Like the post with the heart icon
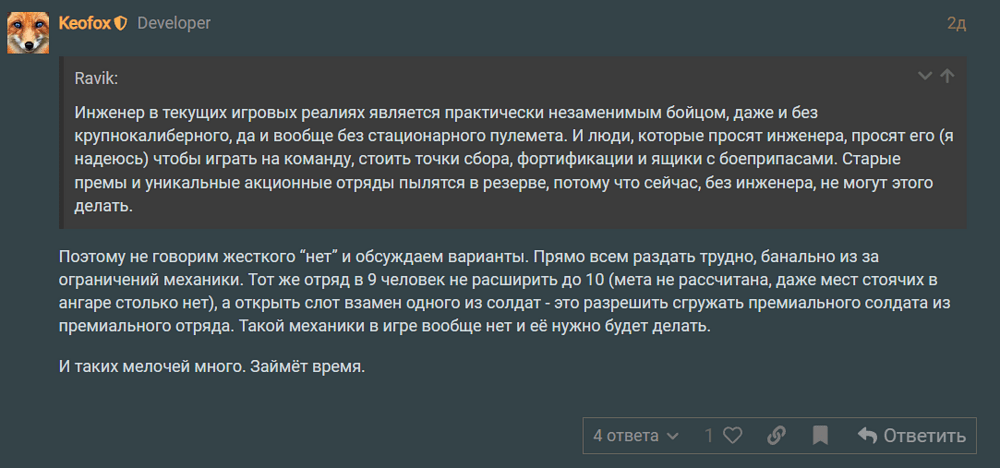The width and height of the screenshot is (1000, 468). [x=733, y=436]
